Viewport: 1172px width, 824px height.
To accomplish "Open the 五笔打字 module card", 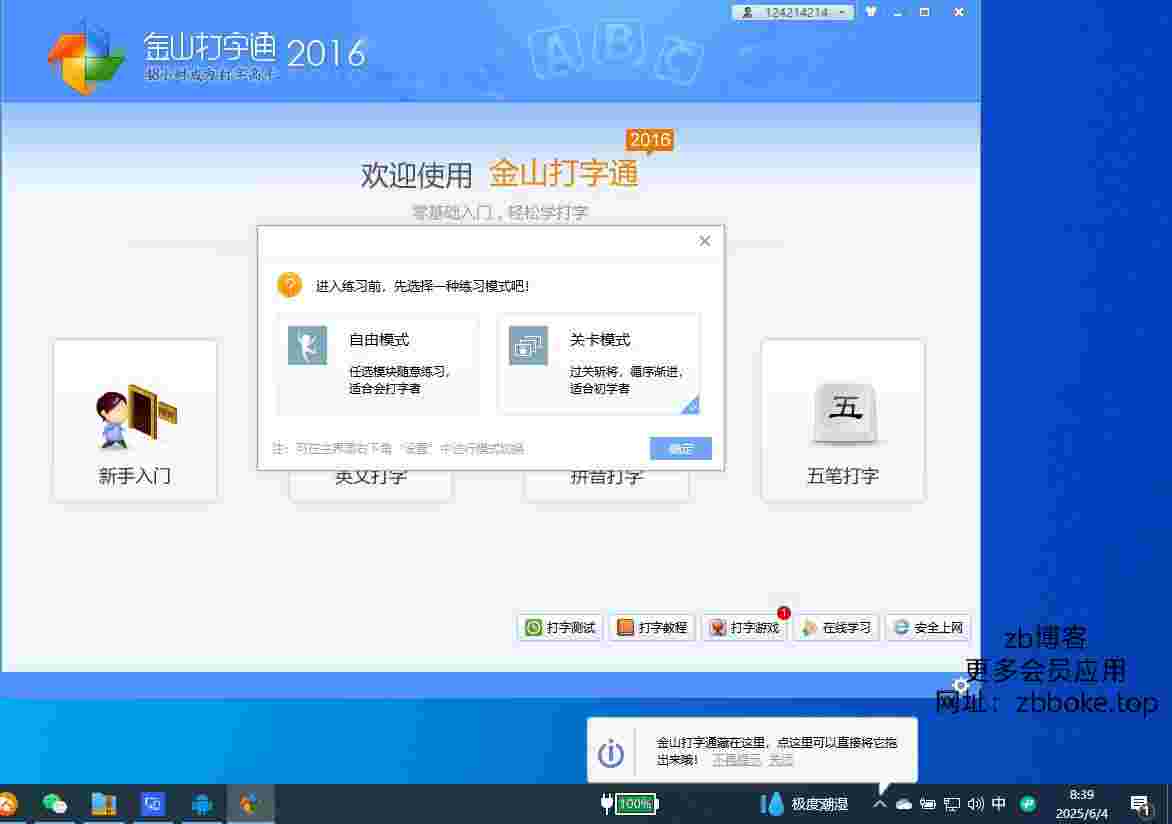I will click(843, 420).
